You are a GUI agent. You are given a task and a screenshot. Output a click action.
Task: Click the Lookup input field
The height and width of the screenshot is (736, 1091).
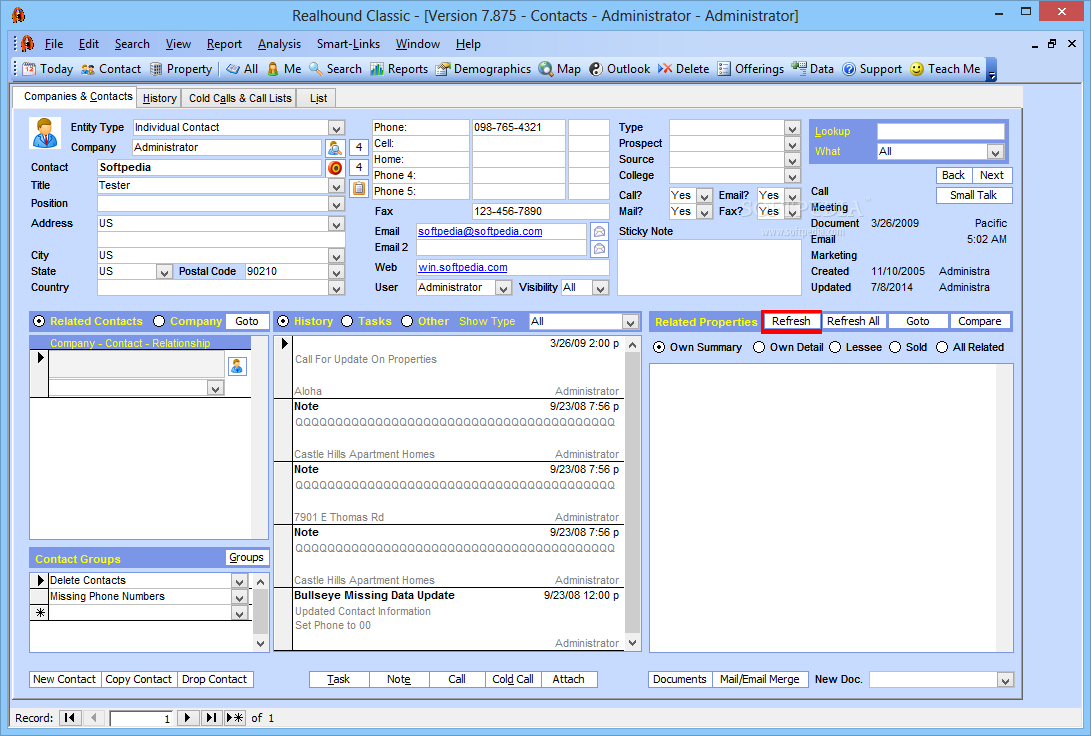pyautogui.click(x=941, y=131)
